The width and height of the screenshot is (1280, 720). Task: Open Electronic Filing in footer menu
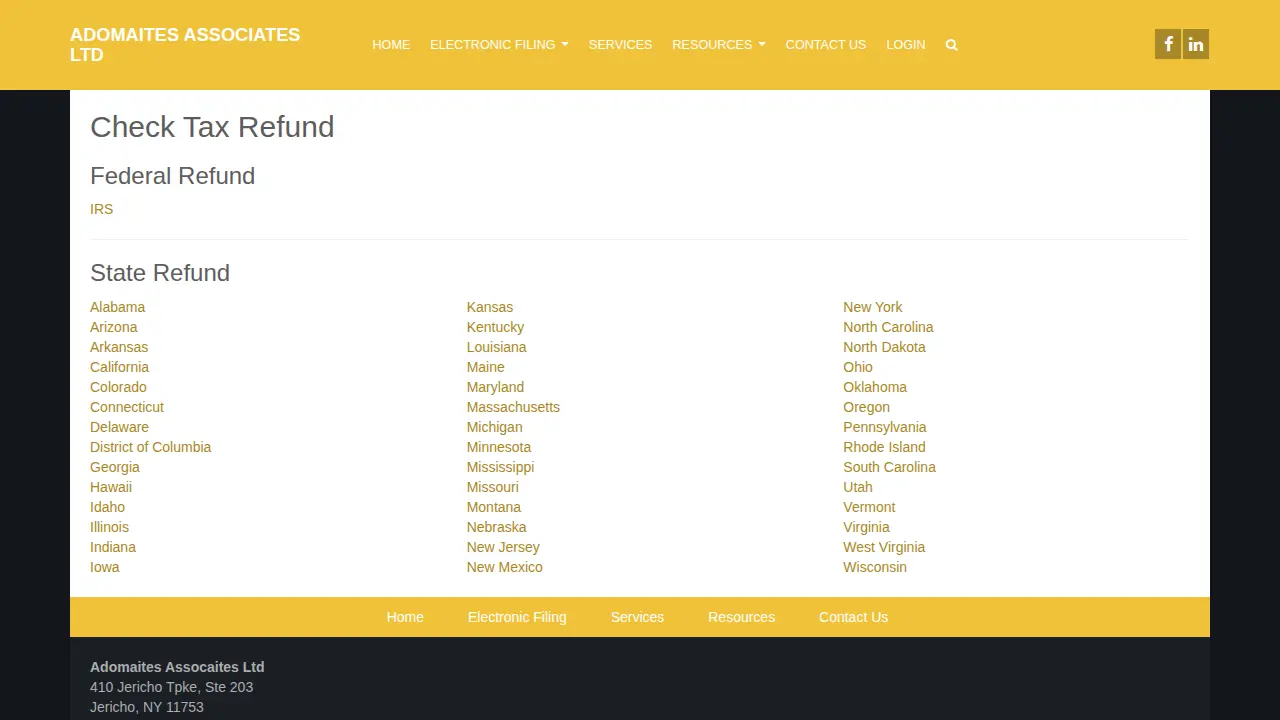click(x=517, y=617)
